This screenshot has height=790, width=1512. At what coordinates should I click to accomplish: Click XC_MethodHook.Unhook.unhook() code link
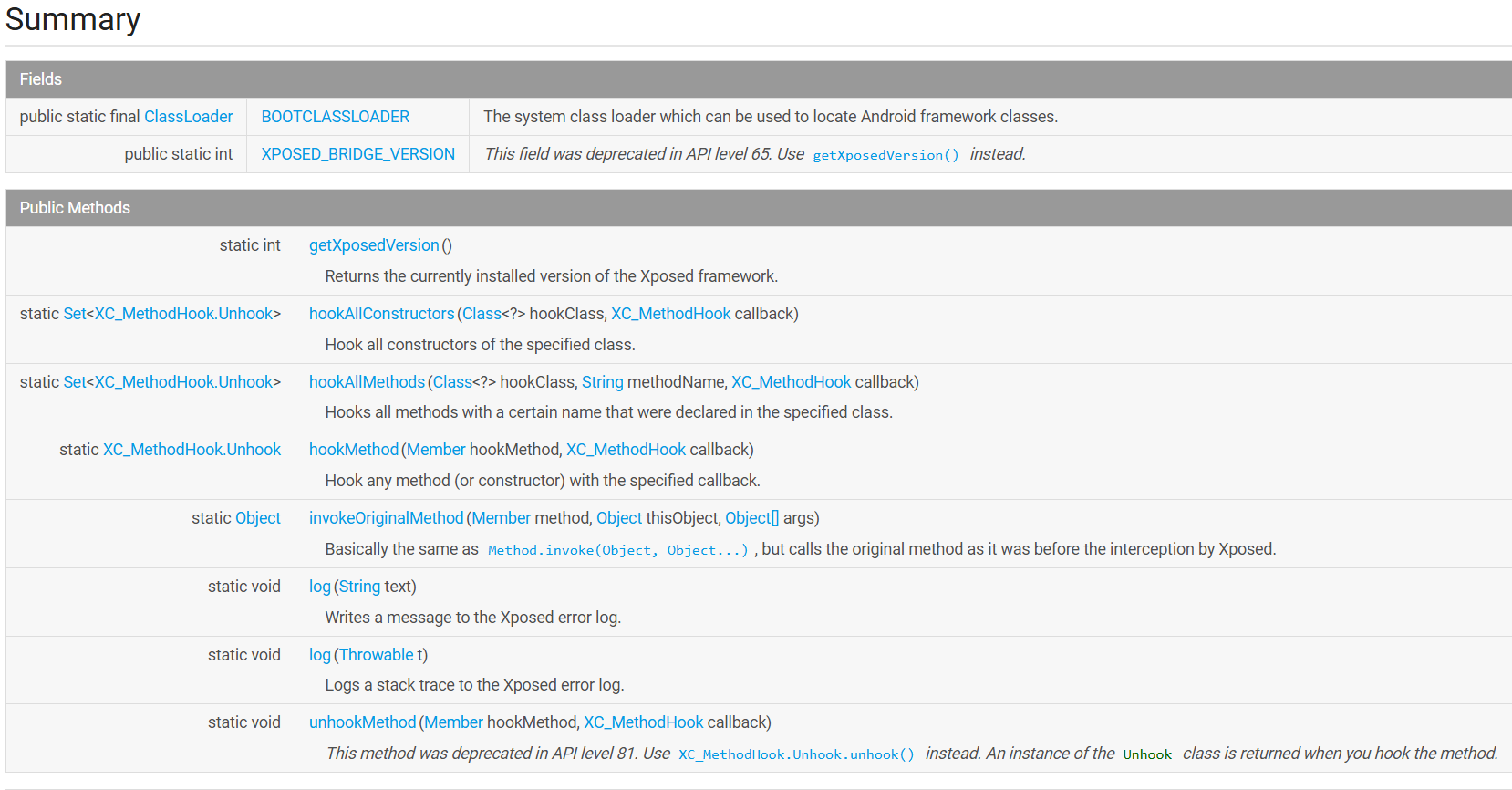(x=796, y=754)
